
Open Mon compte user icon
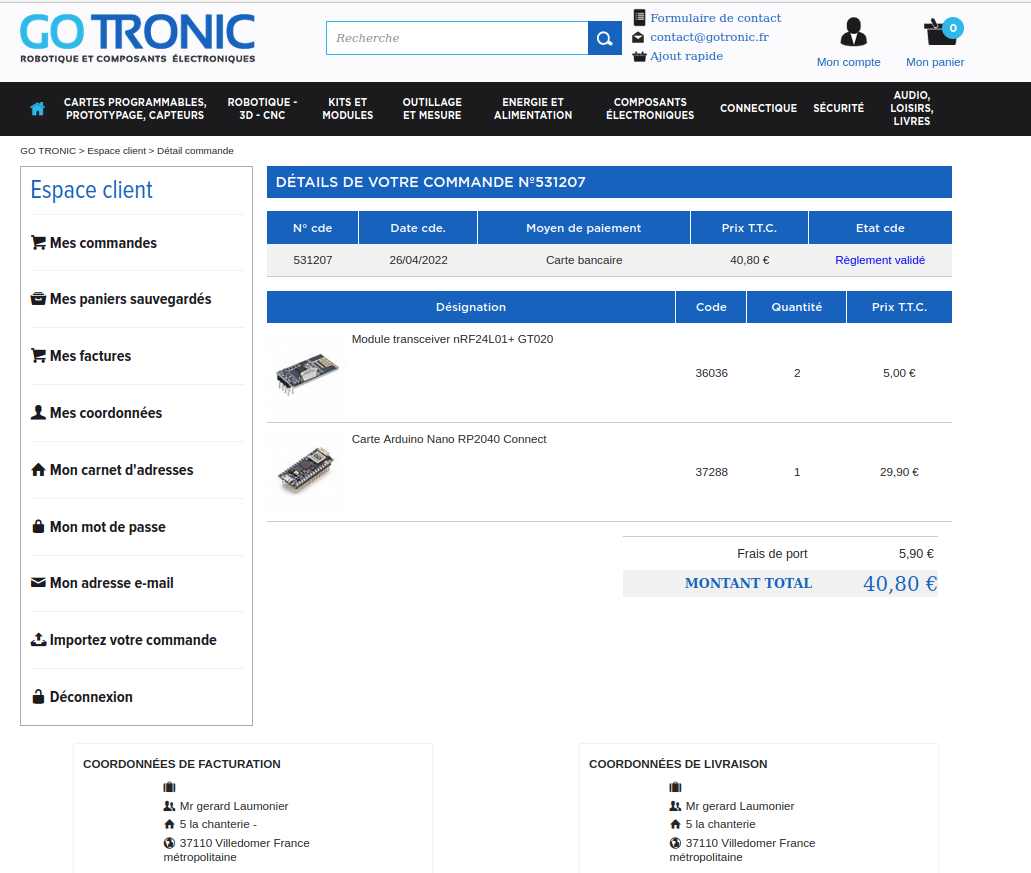click(x=852, y=32)
